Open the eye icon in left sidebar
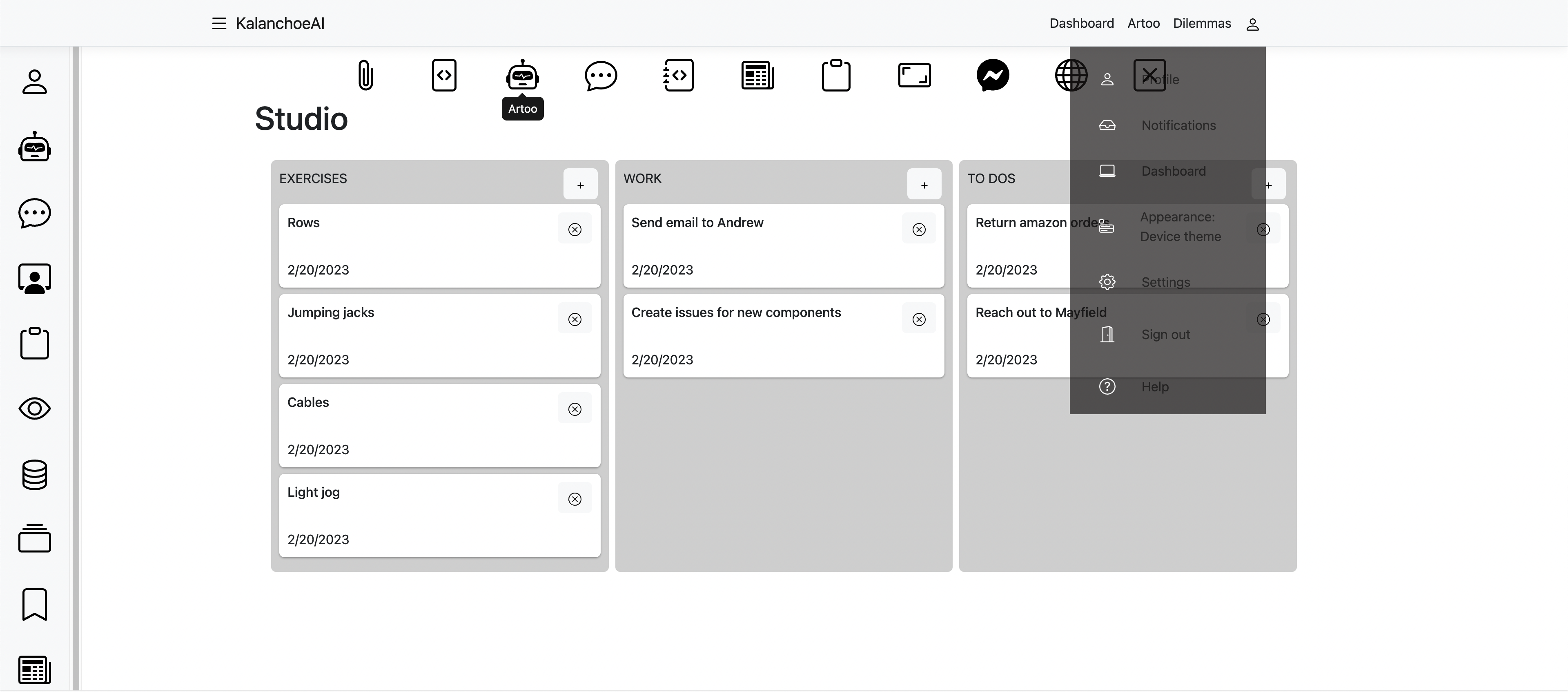Screen dimensions: 1568x692 click(x=35, y=409)
